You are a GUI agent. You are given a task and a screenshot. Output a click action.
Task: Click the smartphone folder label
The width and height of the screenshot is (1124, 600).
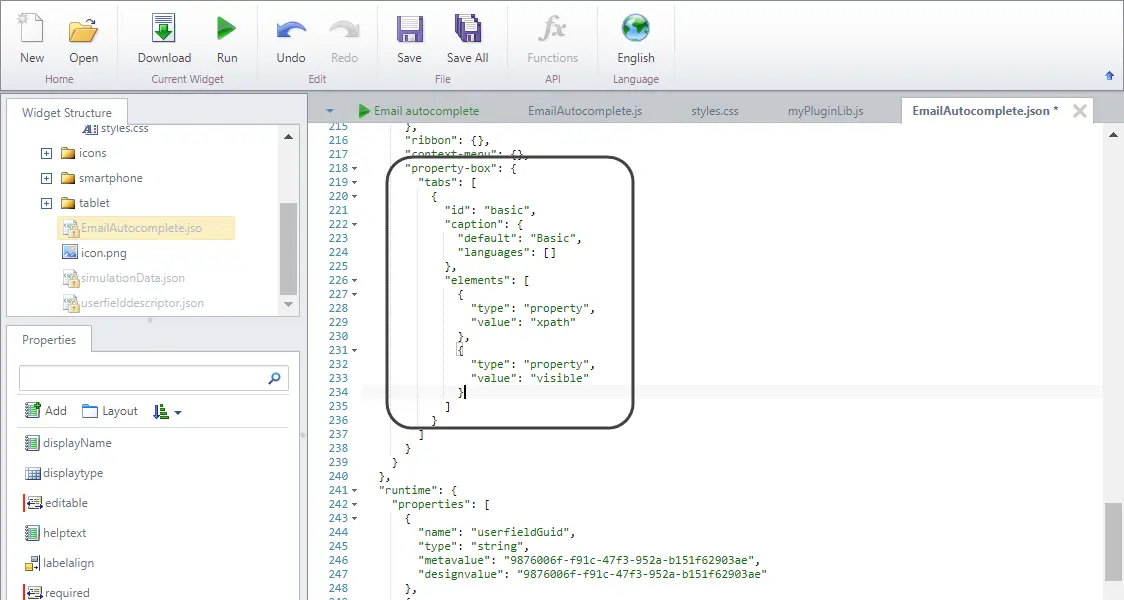pos(110,178)
